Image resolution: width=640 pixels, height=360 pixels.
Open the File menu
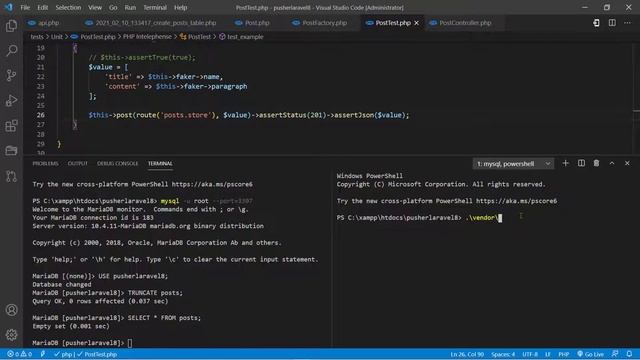click(25, 7)
